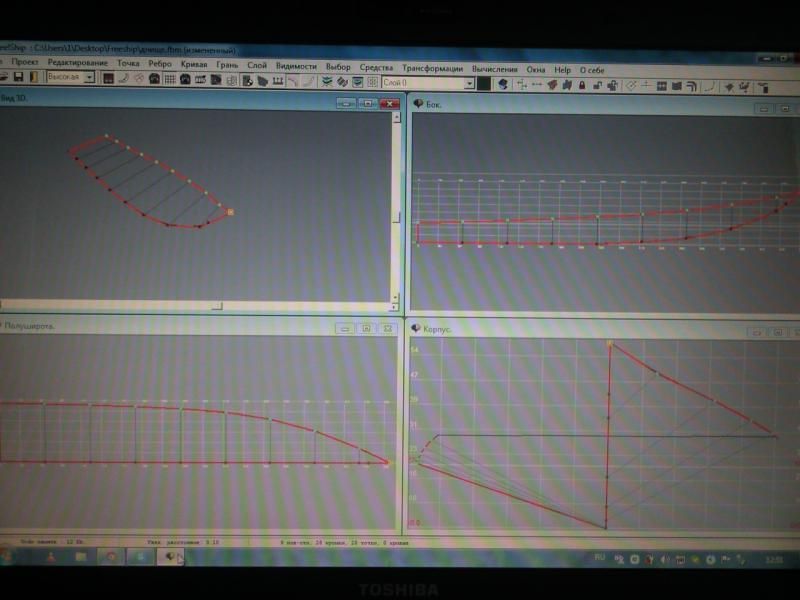This screenshot has width=800, height=600.
Task: Click the selected yellow control point in 3D view
Action: 231,212
